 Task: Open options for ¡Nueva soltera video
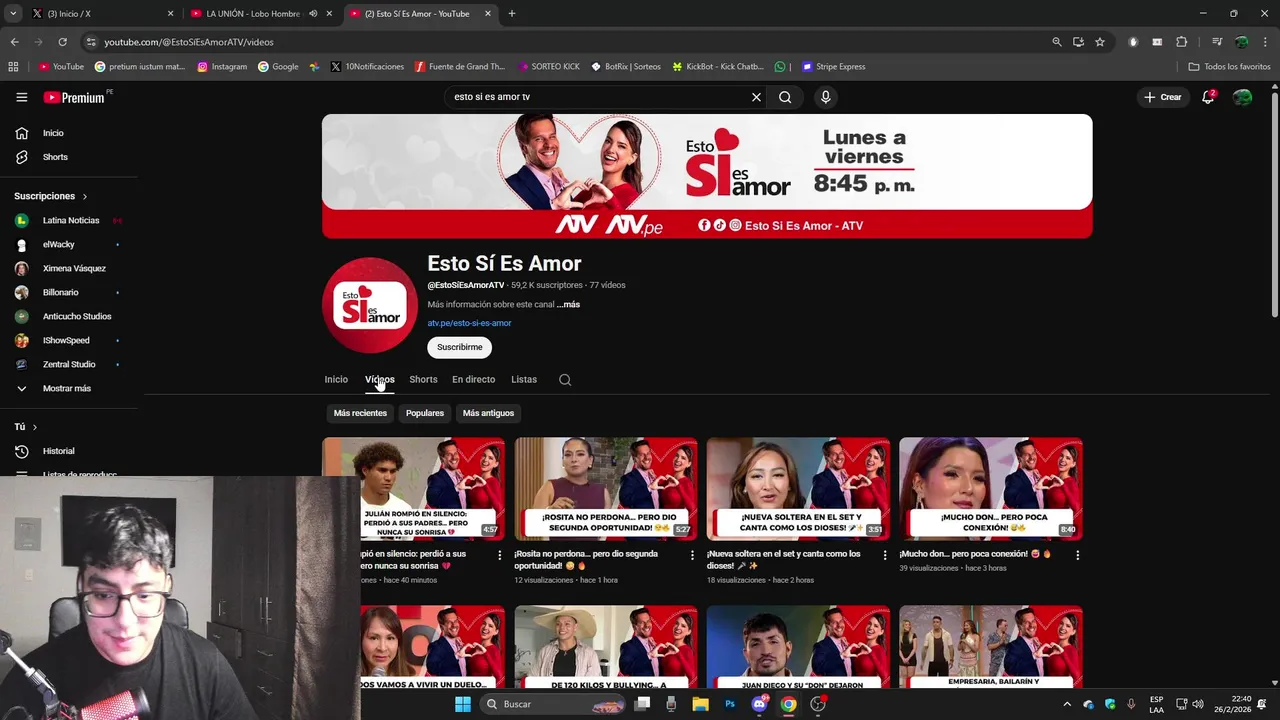884,555
